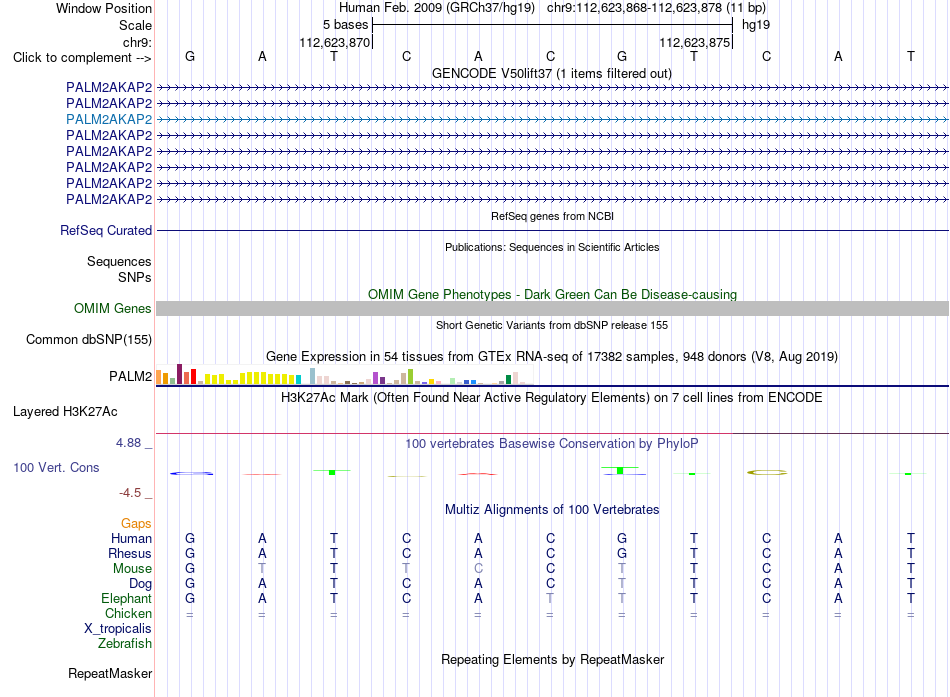Select the Dog alignment row label

click(x=140, y=584)
